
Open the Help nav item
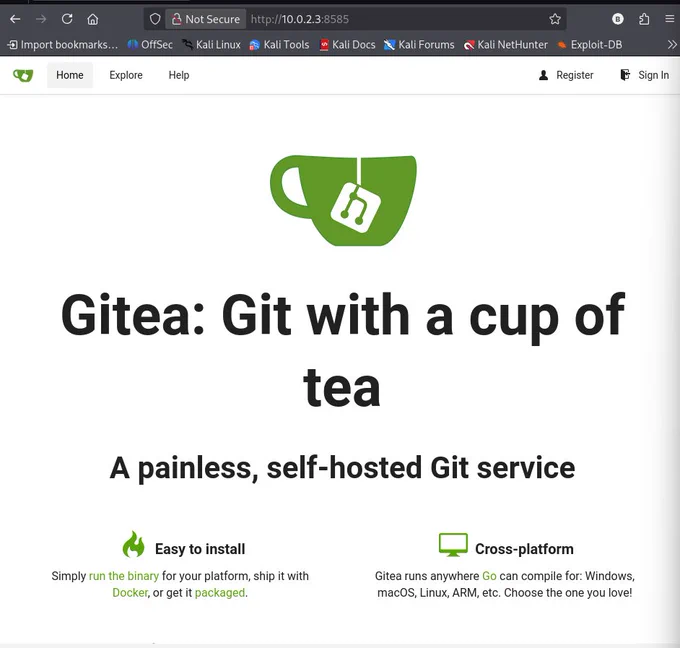pos(179,75)
